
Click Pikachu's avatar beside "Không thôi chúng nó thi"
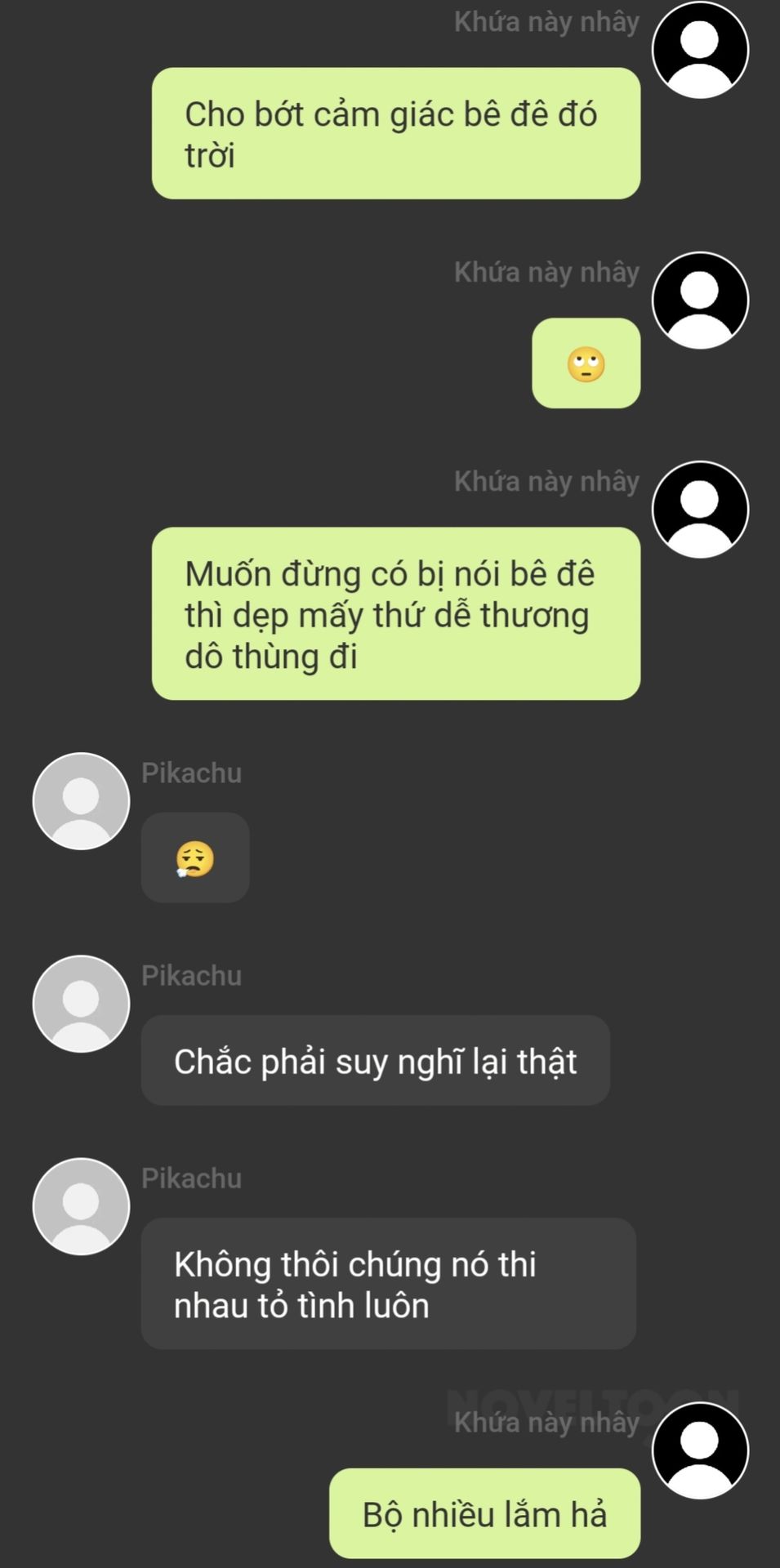(x=81, y=1206)
